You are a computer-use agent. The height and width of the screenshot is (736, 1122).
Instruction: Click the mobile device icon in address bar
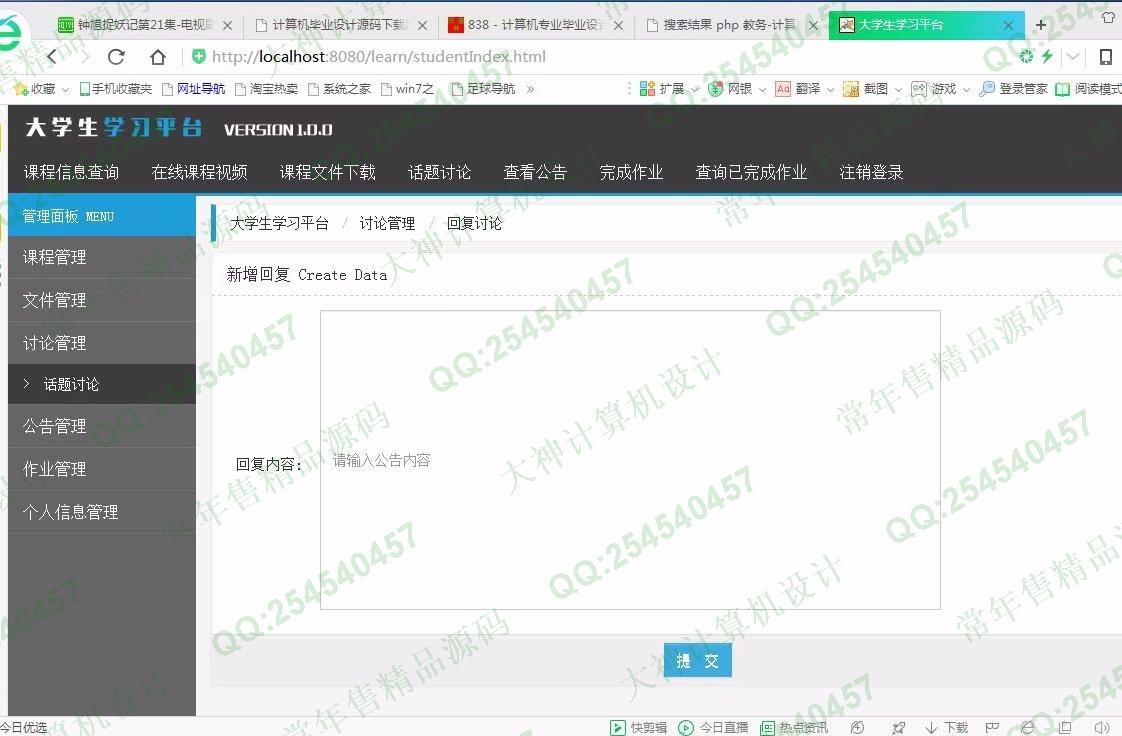pos(1106,57)
